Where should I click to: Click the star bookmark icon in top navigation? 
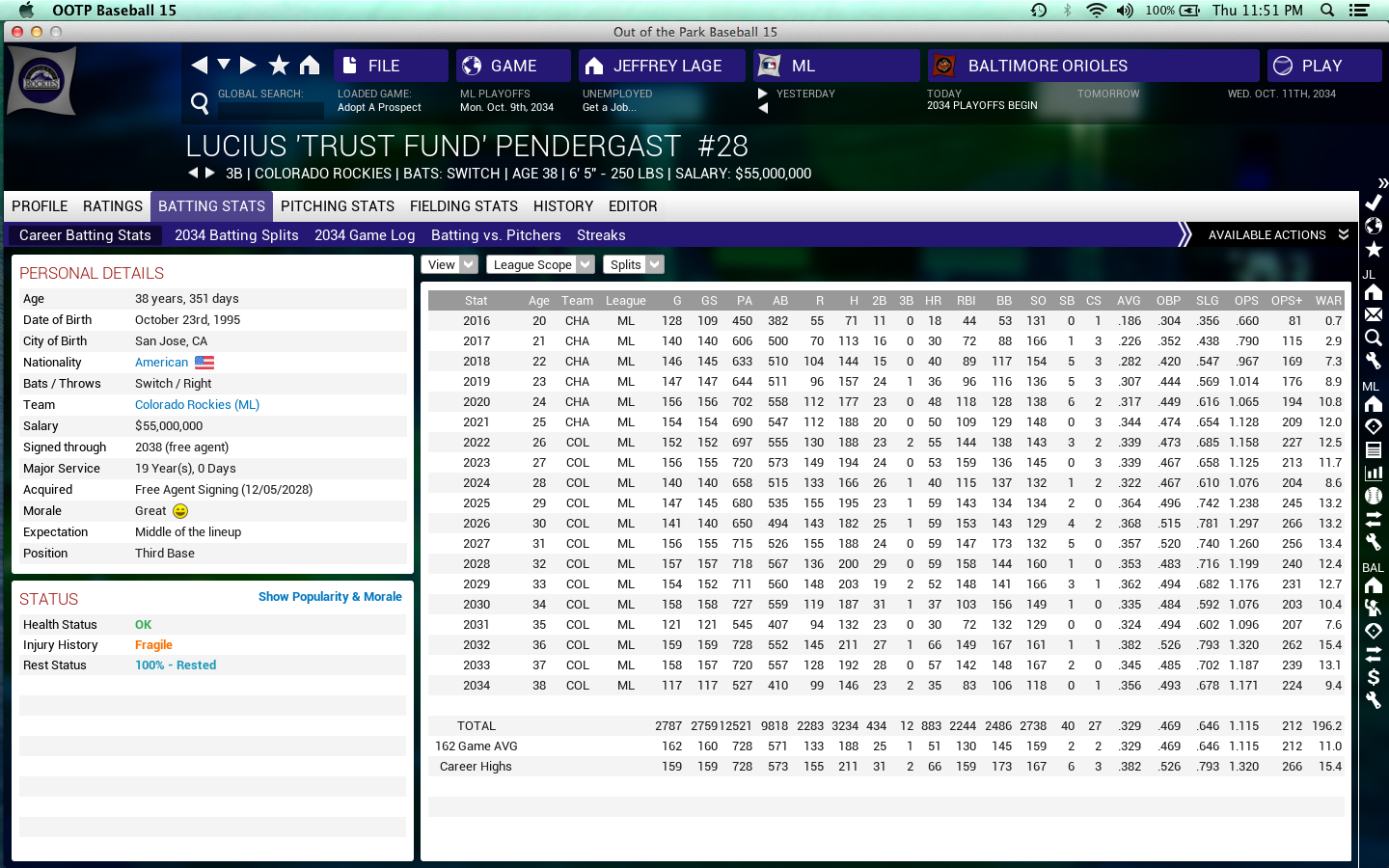click(x=279, y=66)
